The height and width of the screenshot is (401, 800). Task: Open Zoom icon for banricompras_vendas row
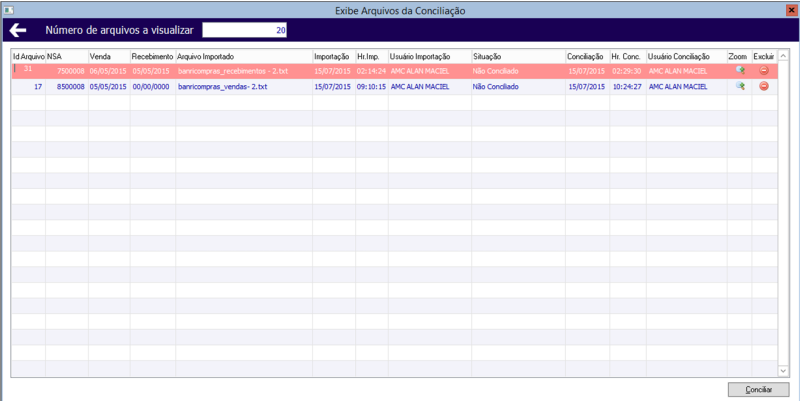click(740, 86)
